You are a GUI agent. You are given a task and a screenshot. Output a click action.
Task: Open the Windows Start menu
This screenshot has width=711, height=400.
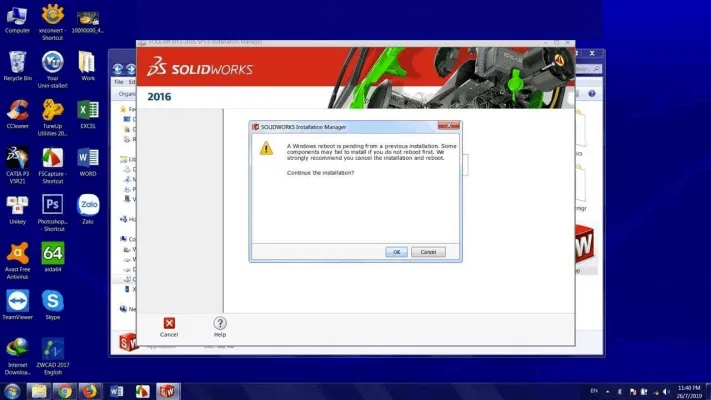click(12, 391)
